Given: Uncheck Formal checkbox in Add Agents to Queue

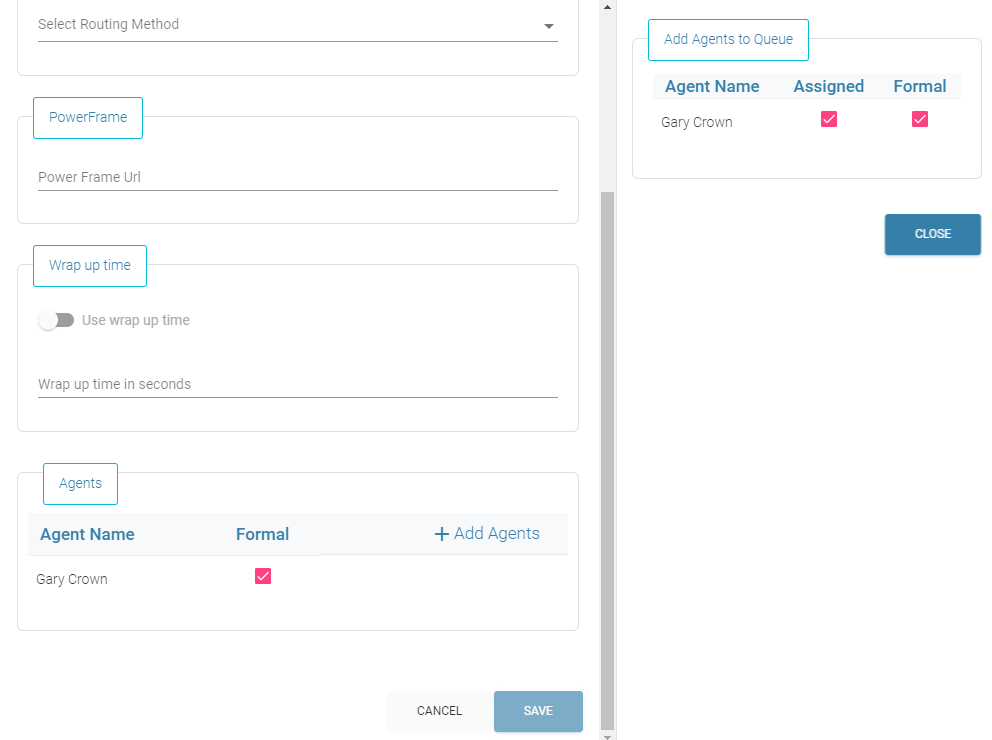Looking at the screenshot, I should (920, 119).
